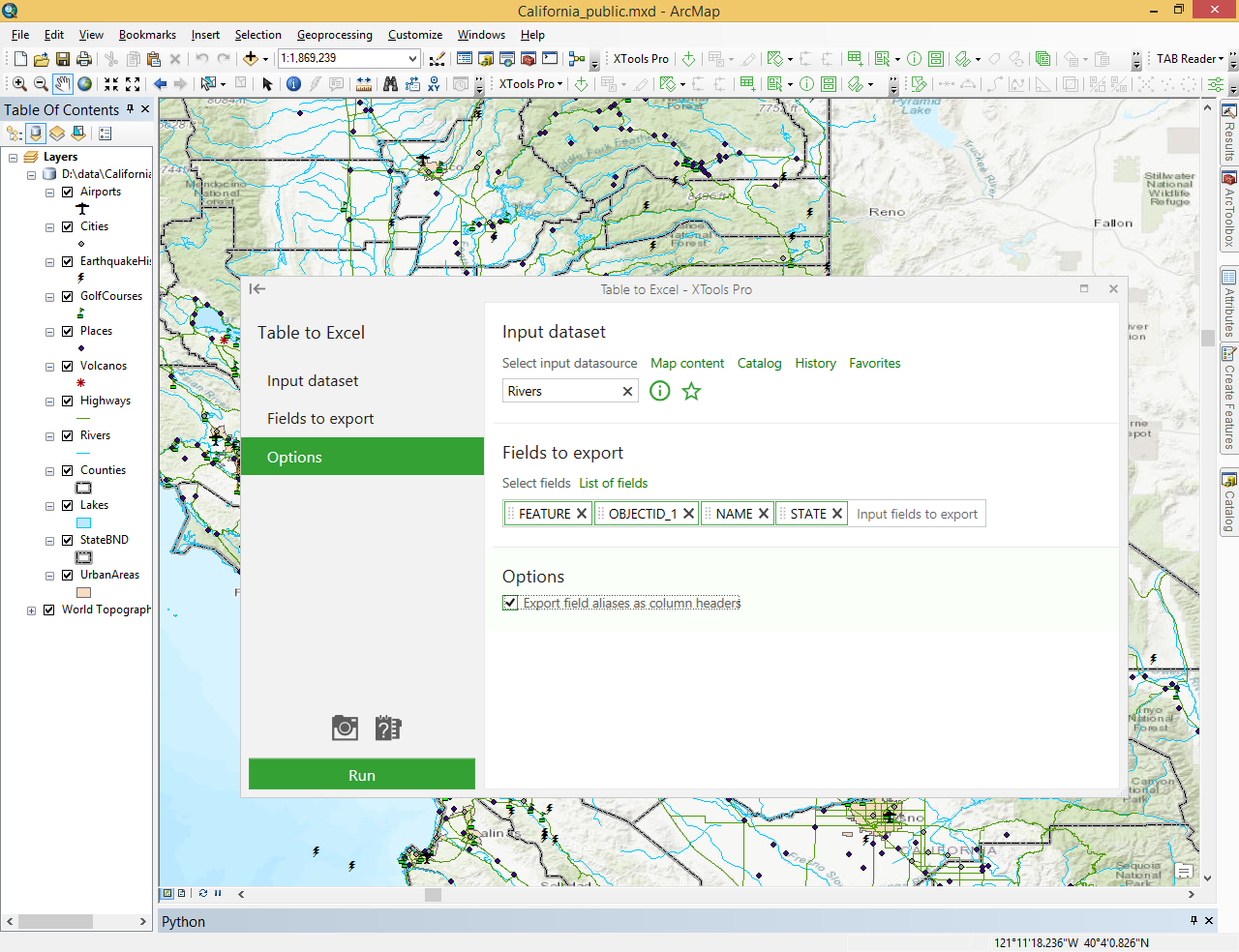Image resolution: width=1239 pixels, height=952 pixels.
Task: Open the map scale dropdown
Action: (412, 59)
